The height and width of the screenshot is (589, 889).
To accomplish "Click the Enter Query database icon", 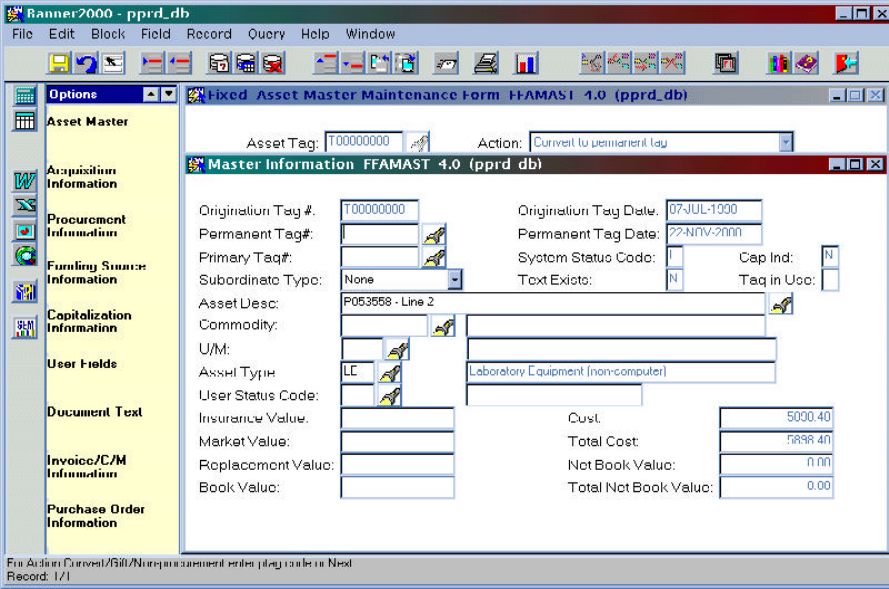I will pos(219,63).
